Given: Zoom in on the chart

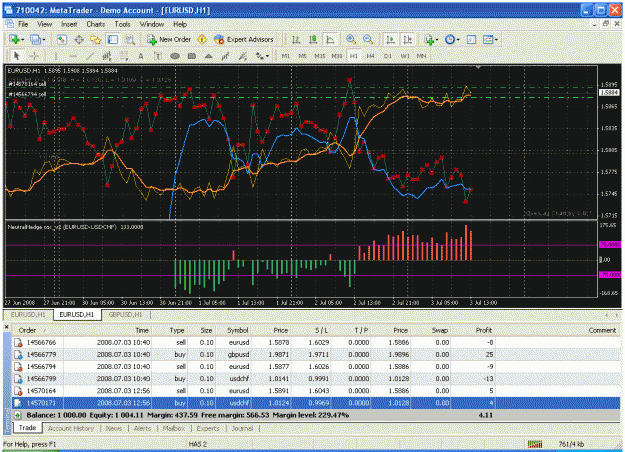Looking at the screenshot, I should point(351,39).
